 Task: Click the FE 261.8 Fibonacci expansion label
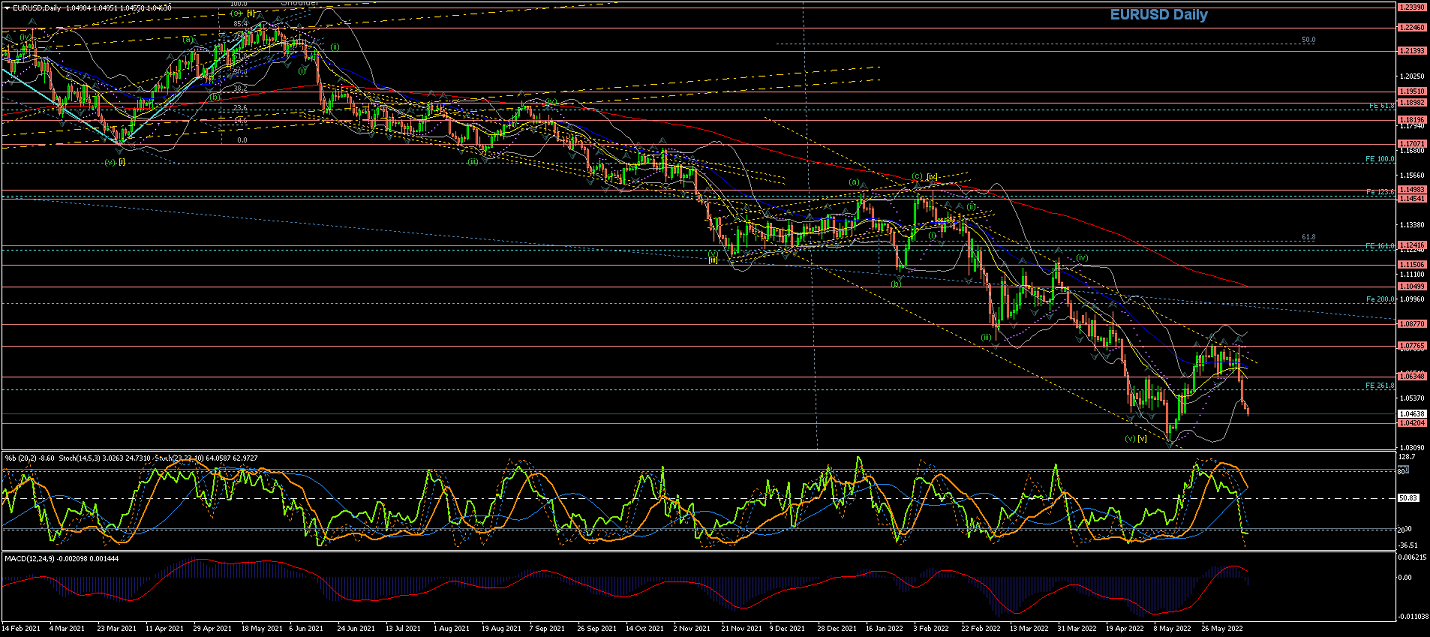coord(1380,385)
